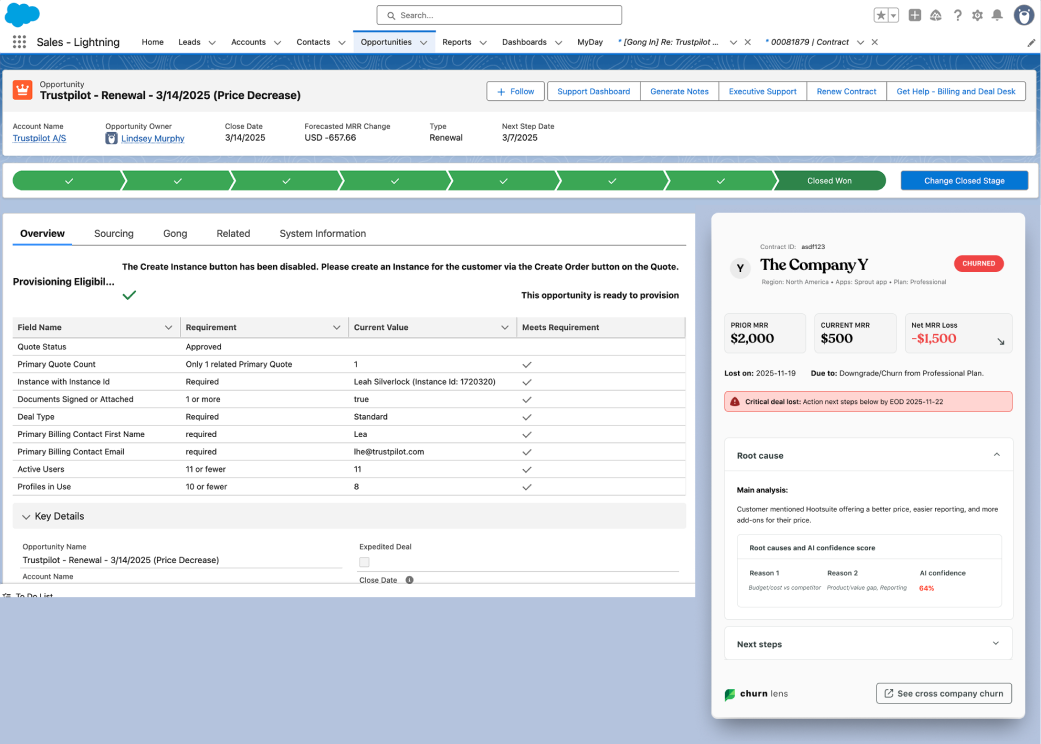
Task: Open the App Launcher grid icon
Action: point(19,42)
